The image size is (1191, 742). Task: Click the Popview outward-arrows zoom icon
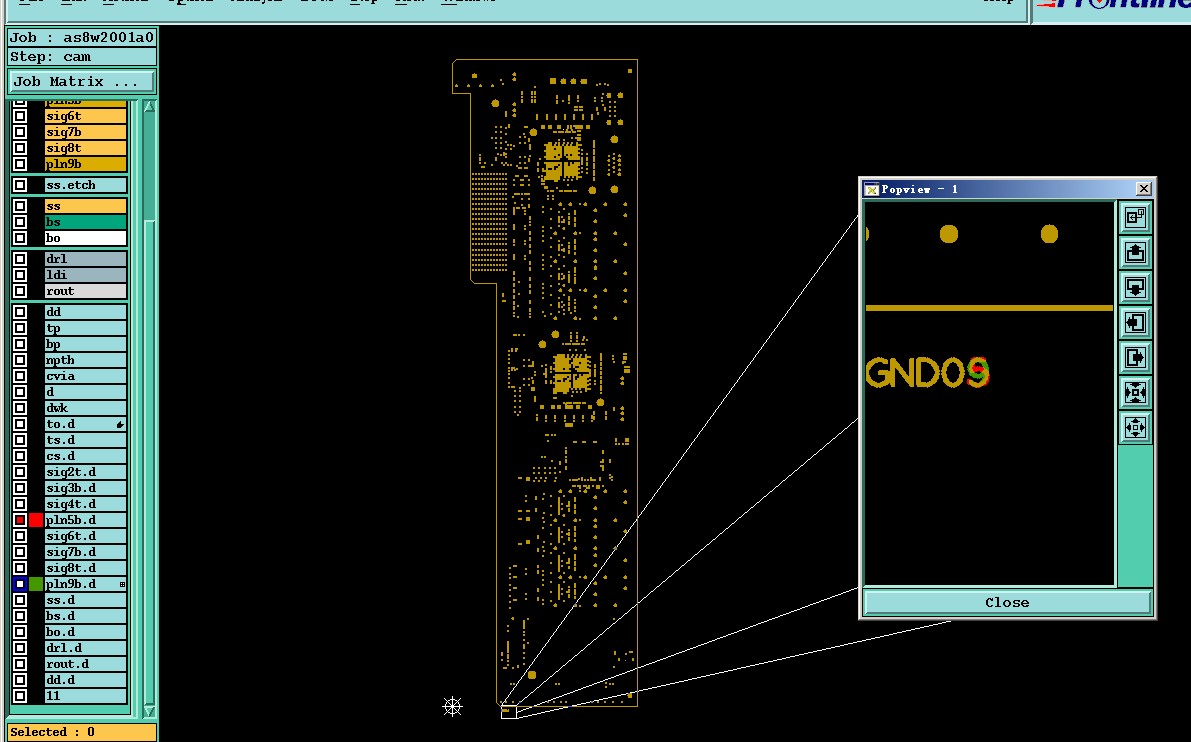pyautogui.click(x=1135, y=428)
